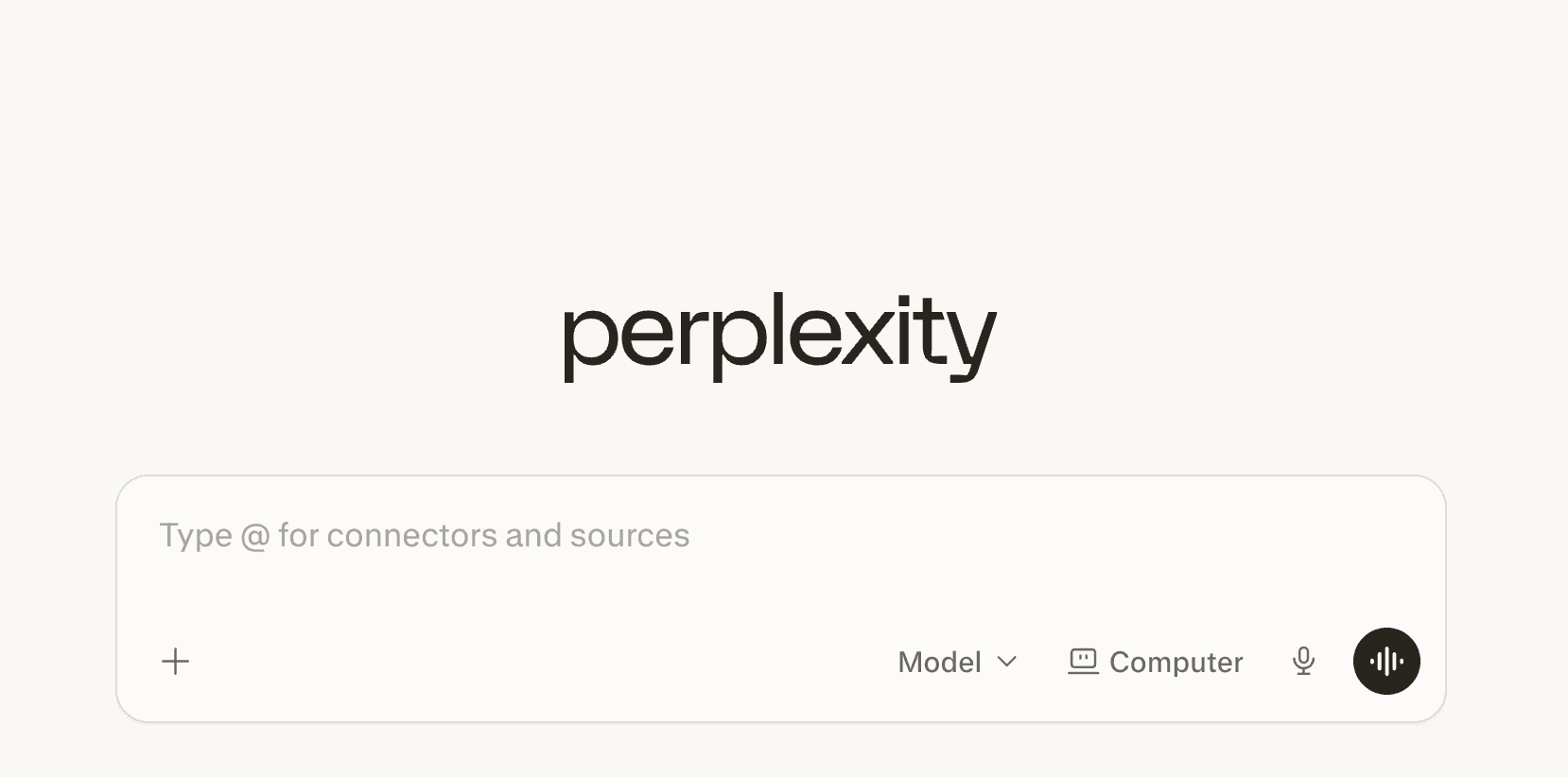The image size is (1568, 777).
Task: Show model choices via the down arrow
Action: tap(1007, 662)
